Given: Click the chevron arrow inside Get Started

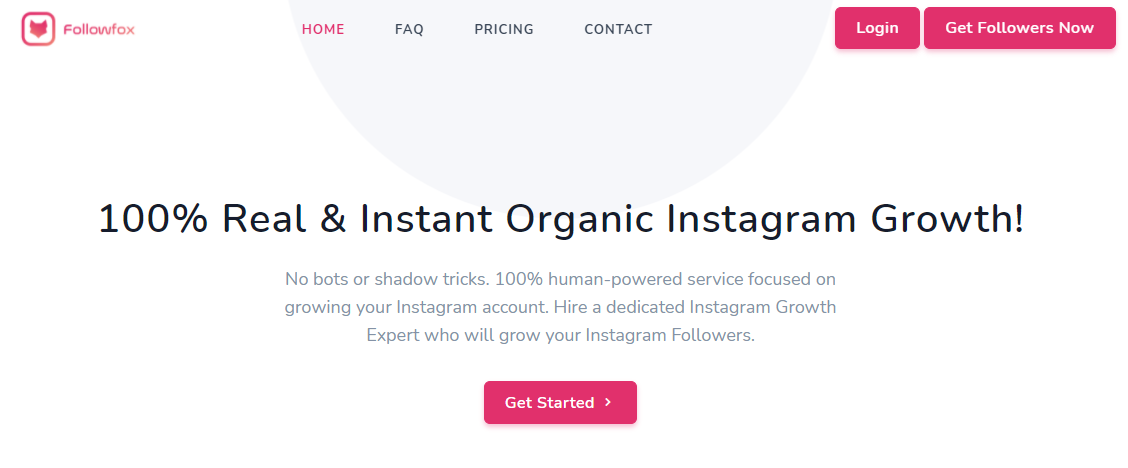Looking at the screenshot, I should pyautogui.click(x=608, y=403).
